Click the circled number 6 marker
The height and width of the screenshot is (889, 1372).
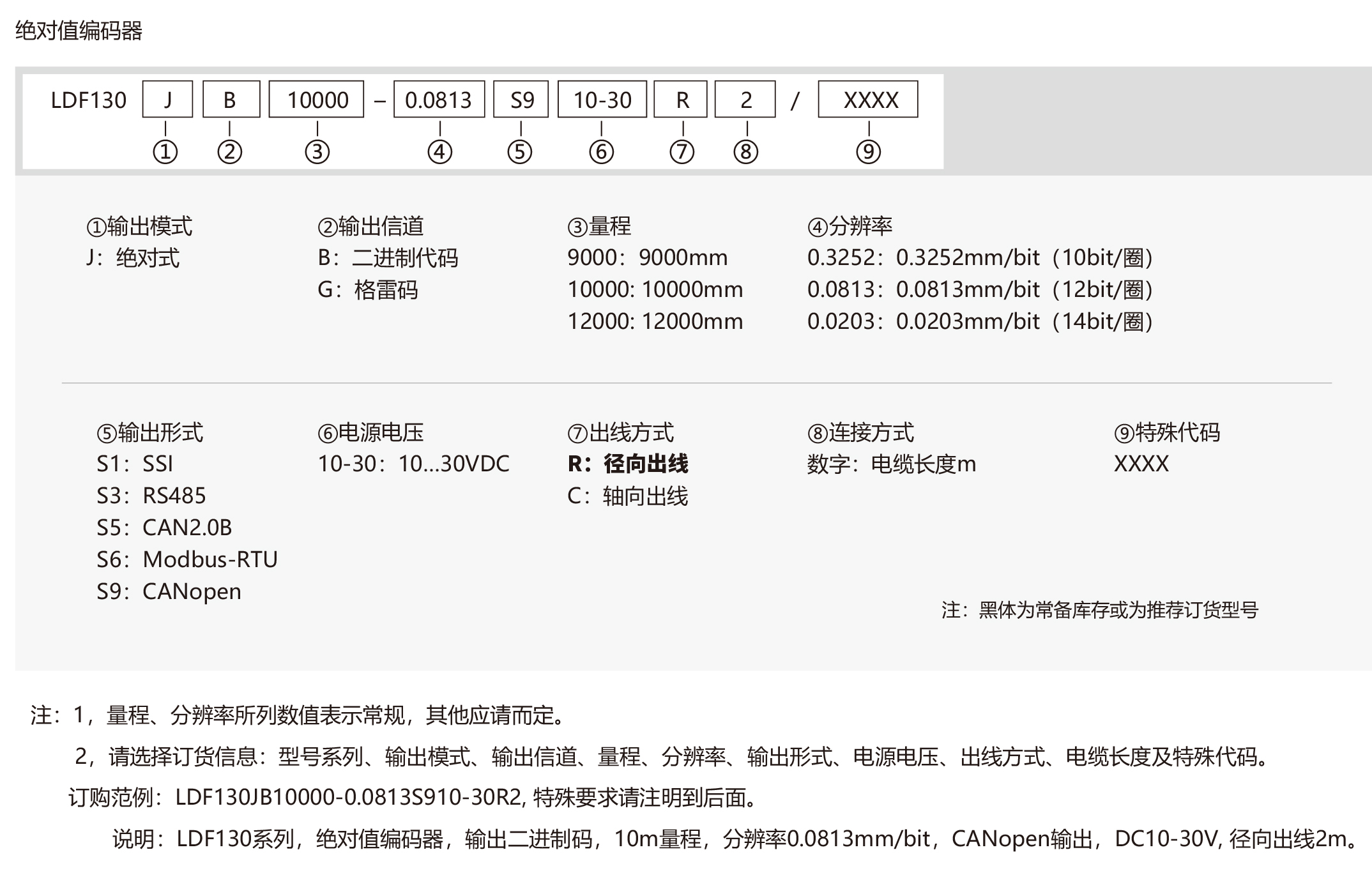601,152
